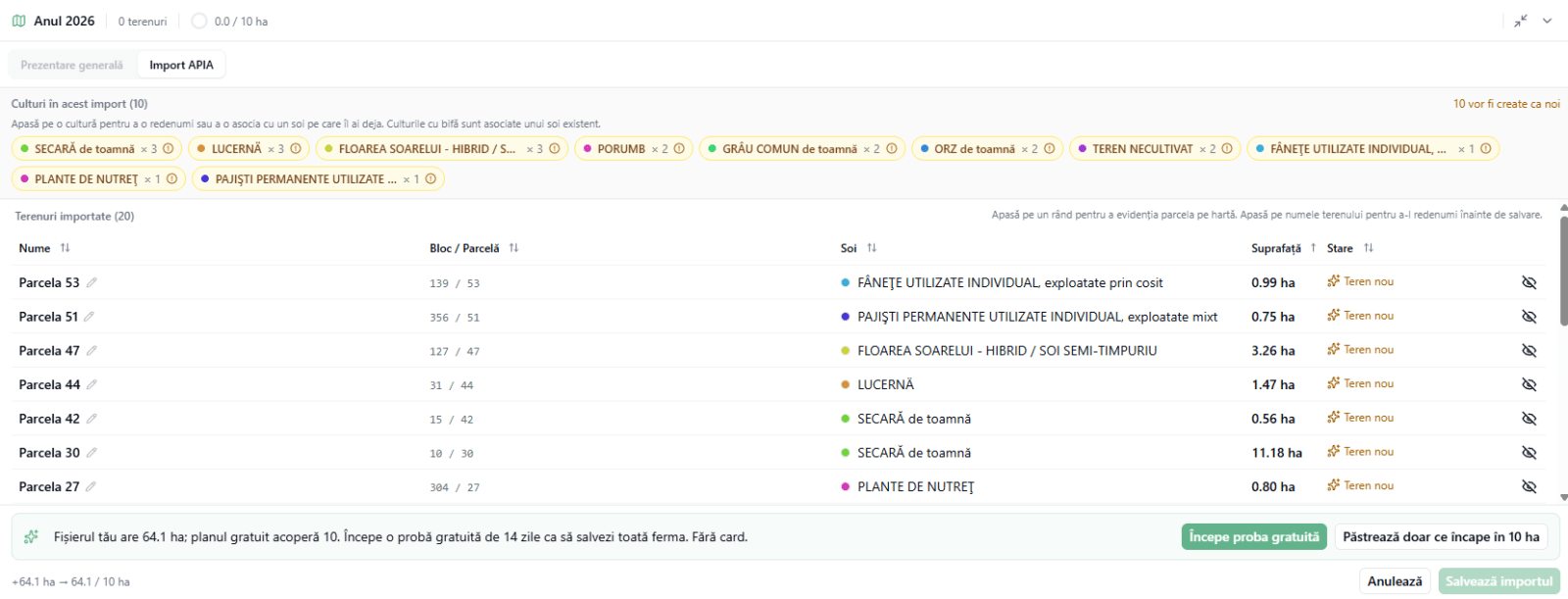The height and width of the screenshot is (599, 1568).
Task: Click the info icon on FLOAREA SOARELUI chip
Action: click(x=555, y=149)
